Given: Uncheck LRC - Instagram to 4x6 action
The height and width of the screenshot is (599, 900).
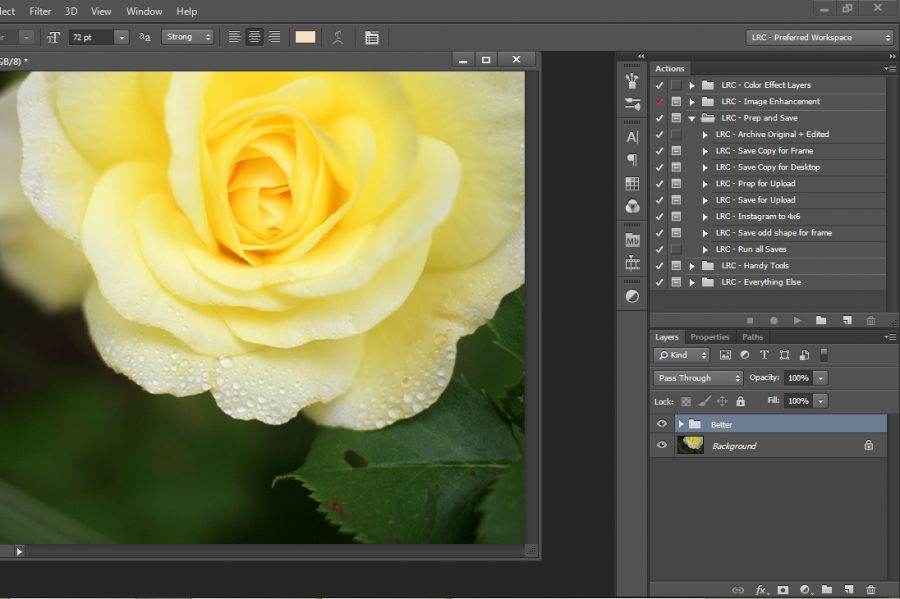Looking at the screenshot, I should click(x=660, y=217).
